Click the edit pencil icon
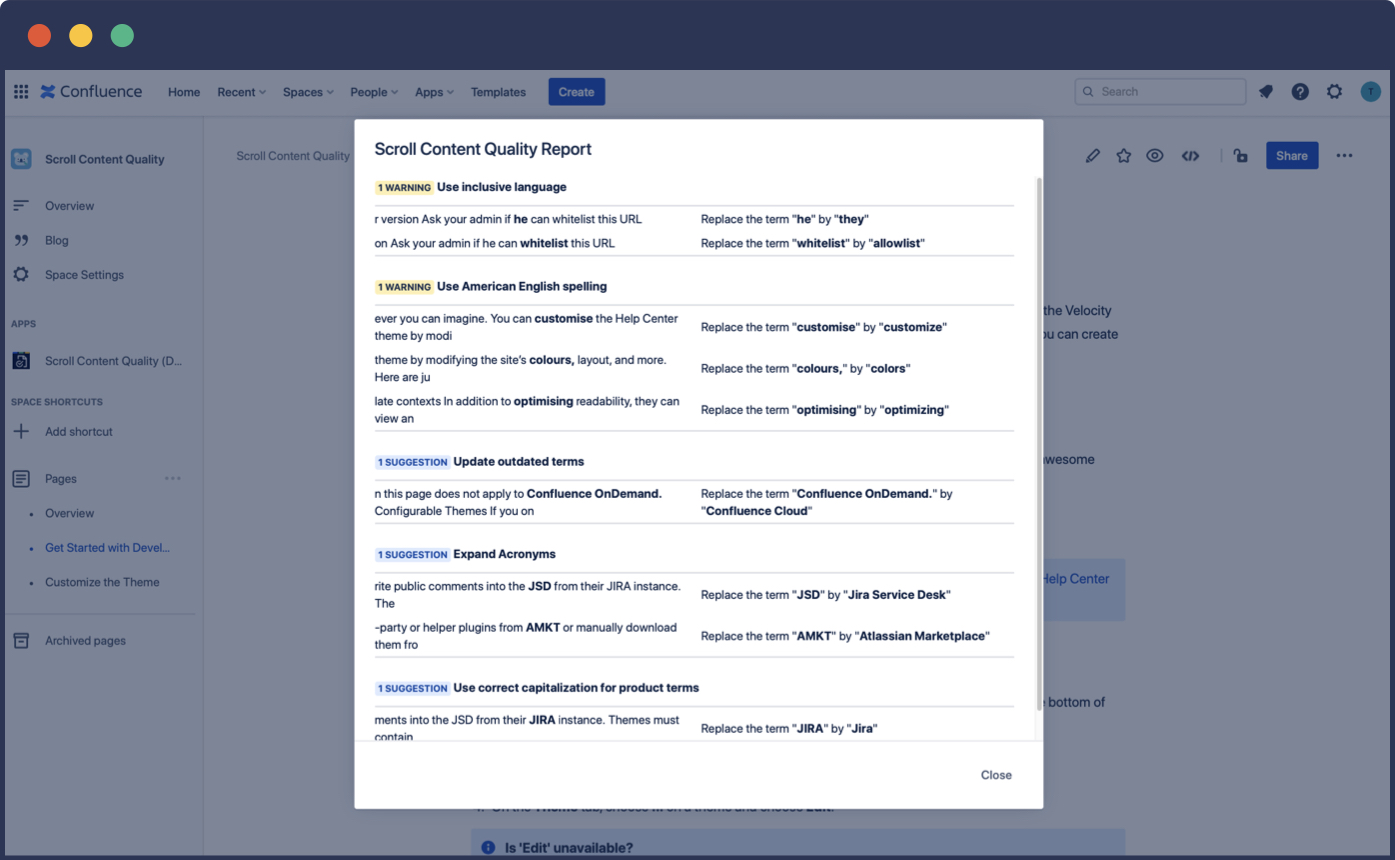Screen dimensions: 1395x860 (1093, 156)
